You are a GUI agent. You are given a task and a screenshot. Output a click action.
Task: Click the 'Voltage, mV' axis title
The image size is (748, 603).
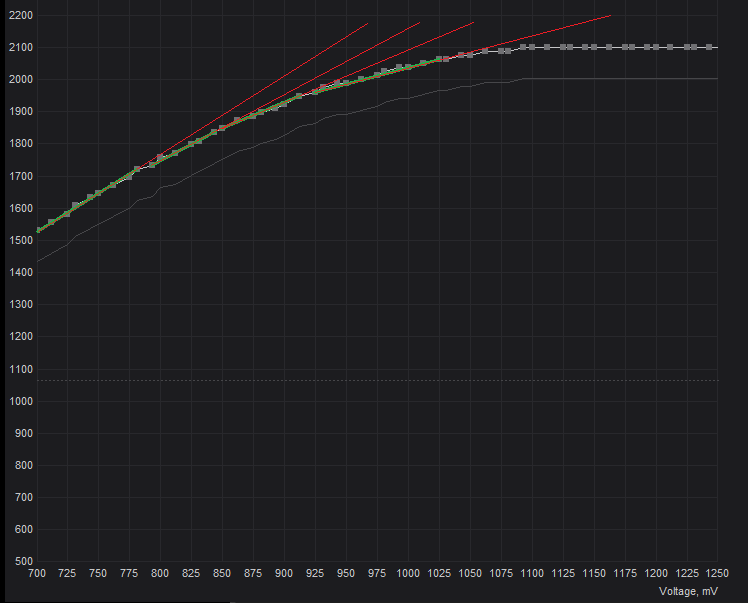click(688, 592)
